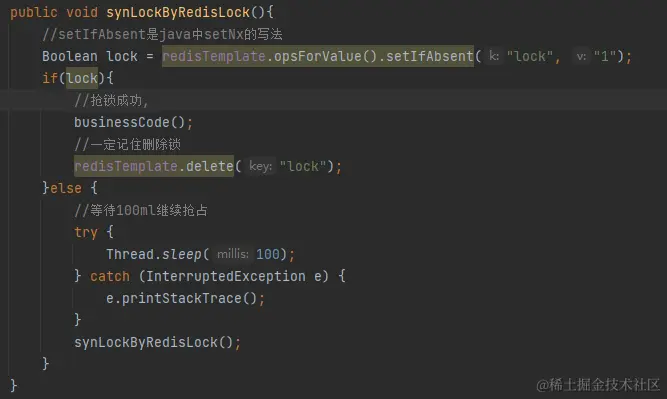Click the v: parameter hint
Screen dimensions: 667x399
click(x=581, y=56)
